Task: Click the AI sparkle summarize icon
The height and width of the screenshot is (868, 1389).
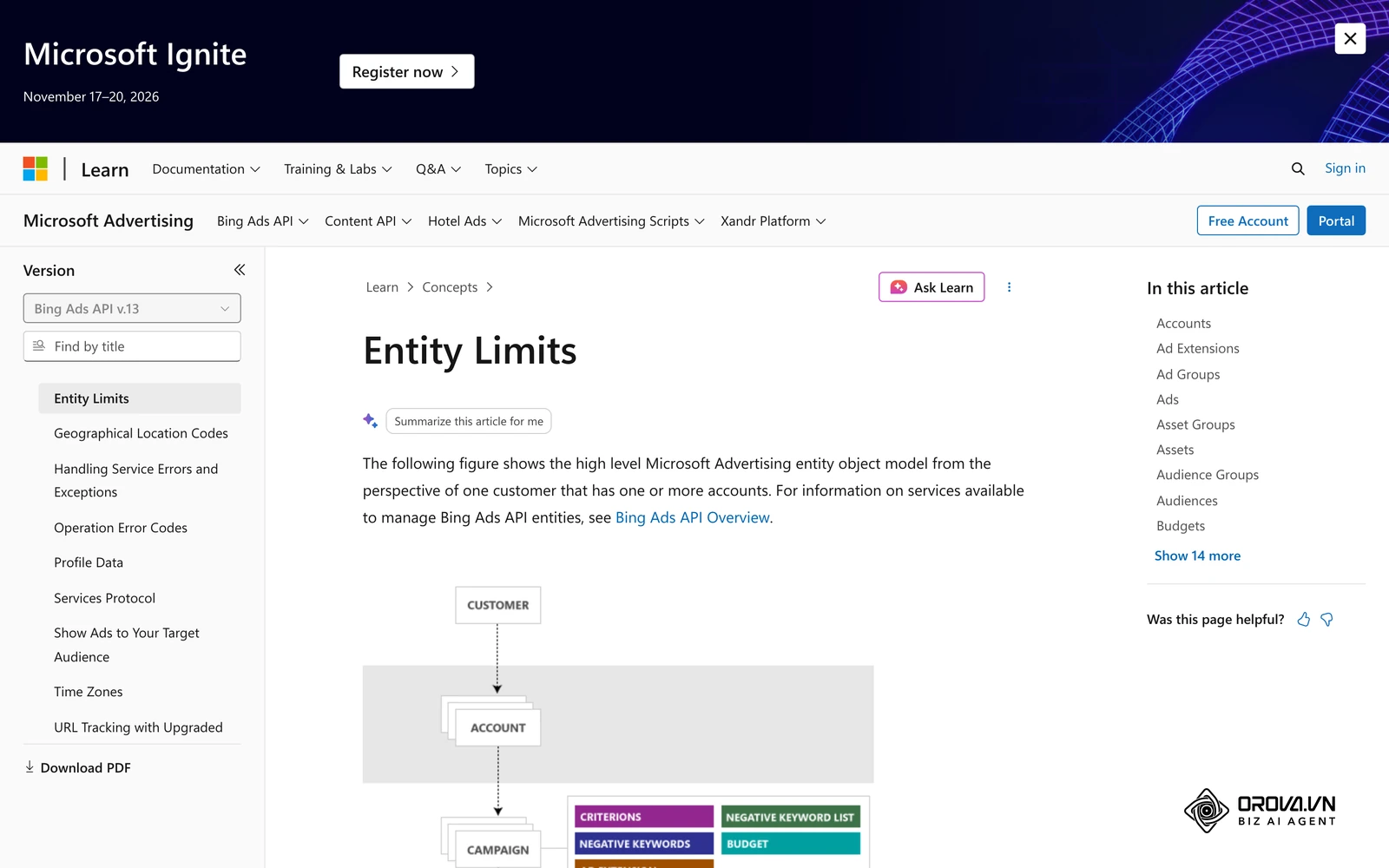Action: 370,421
